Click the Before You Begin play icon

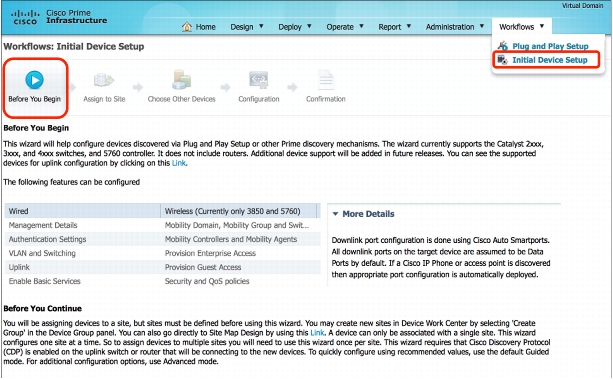[34, 80]
